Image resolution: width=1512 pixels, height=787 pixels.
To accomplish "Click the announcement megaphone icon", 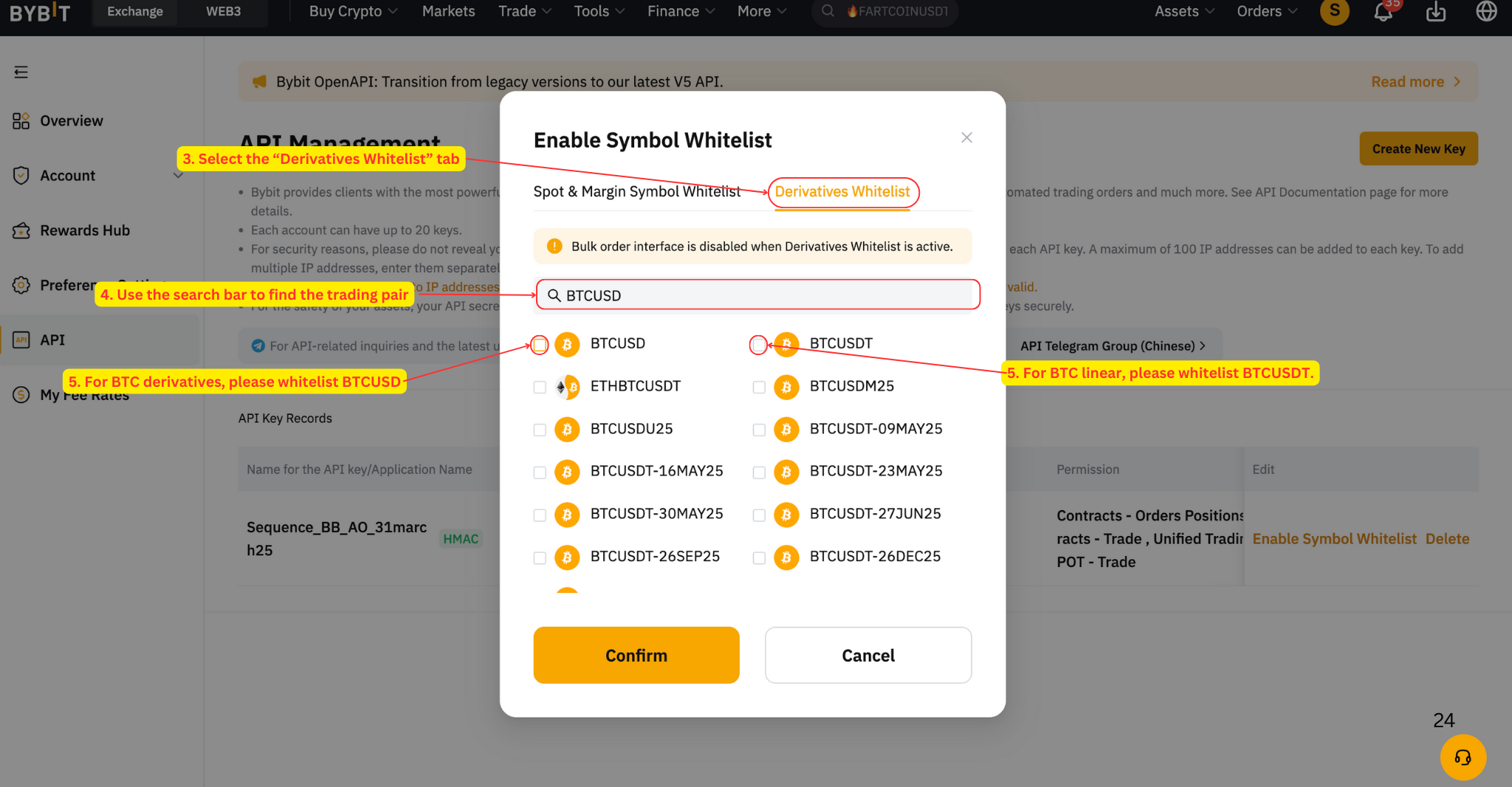I will coord(259,81).
